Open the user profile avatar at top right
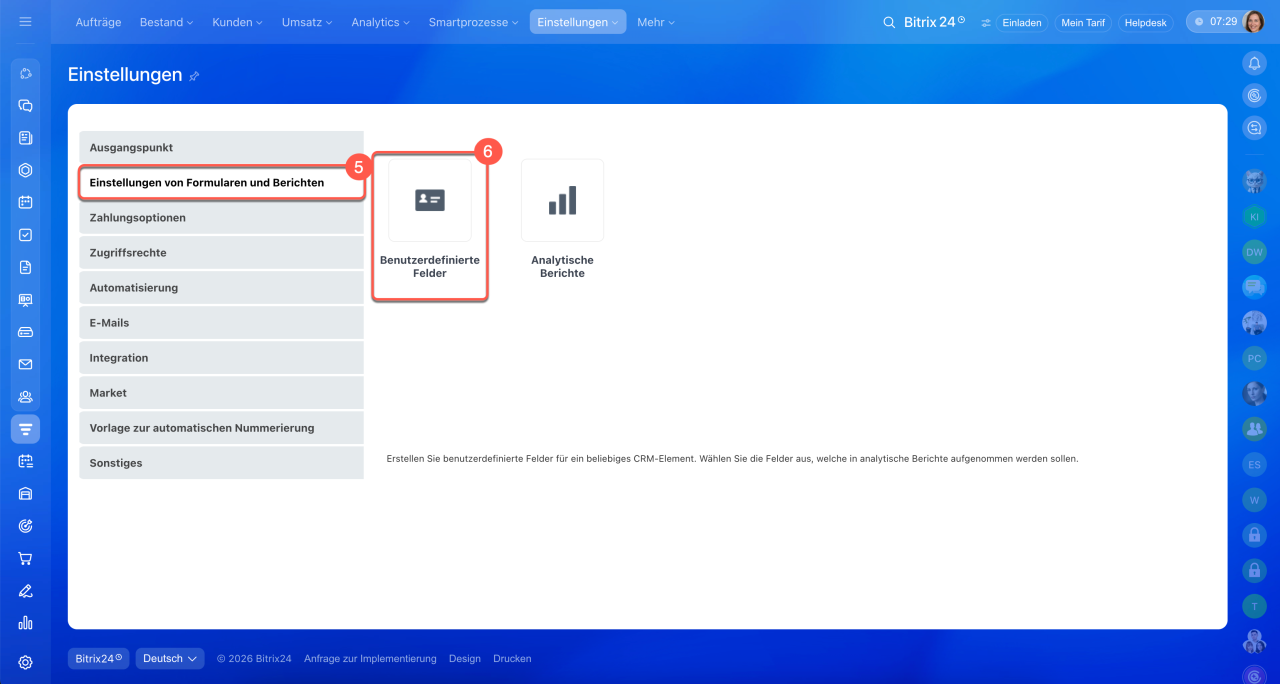The image size is (1280, 684). pos(1254,21)
